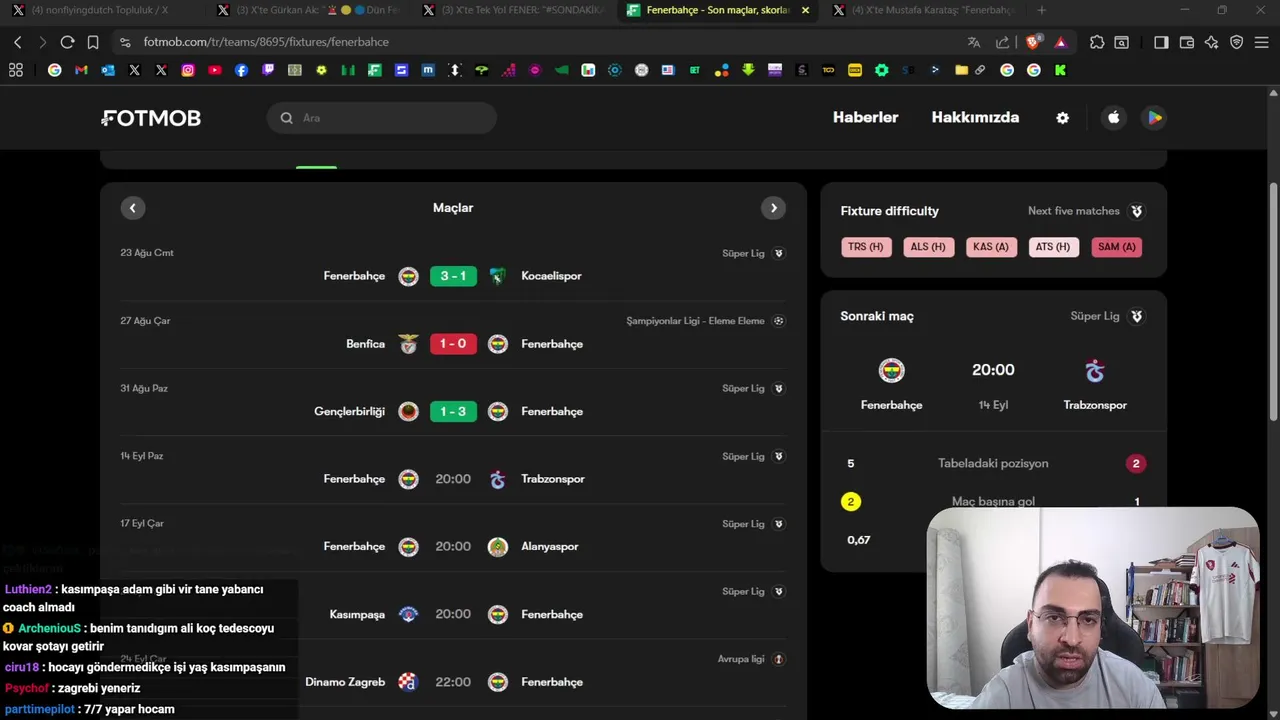The width and height of the screenshot is (1280, 720).
Task: Open the 1 - 0 Benfica match score
Action: pos(453,344)
